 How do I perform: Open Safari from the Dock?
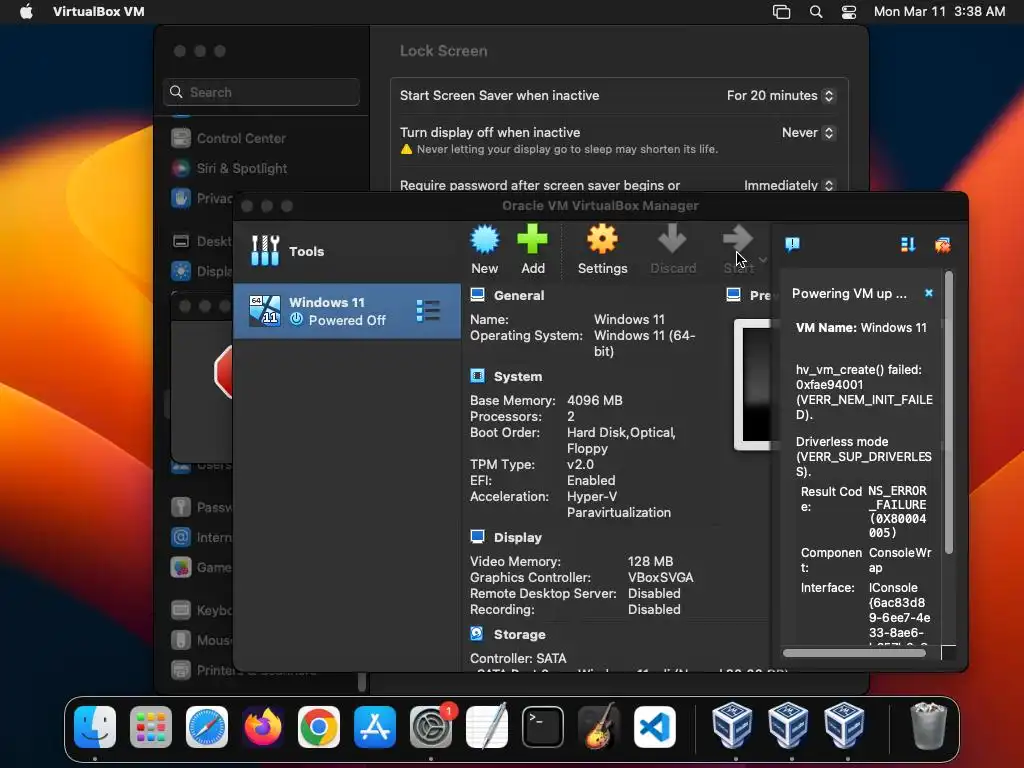[207, 727]
